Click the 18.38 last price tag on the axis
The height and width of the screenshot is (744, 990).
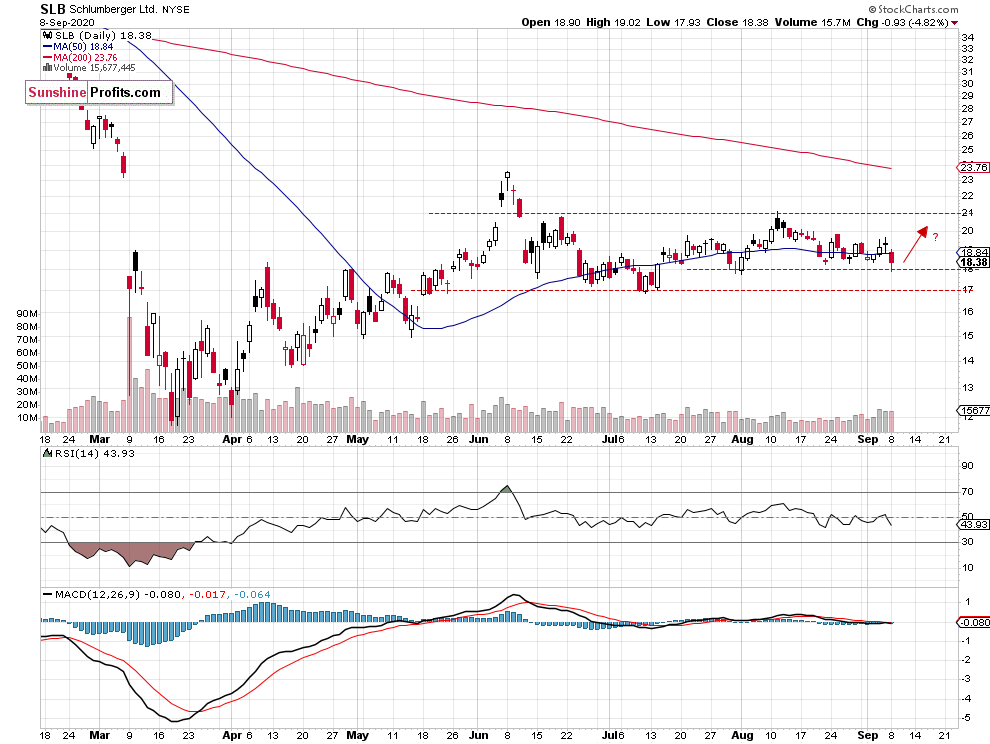pos(974,262)
